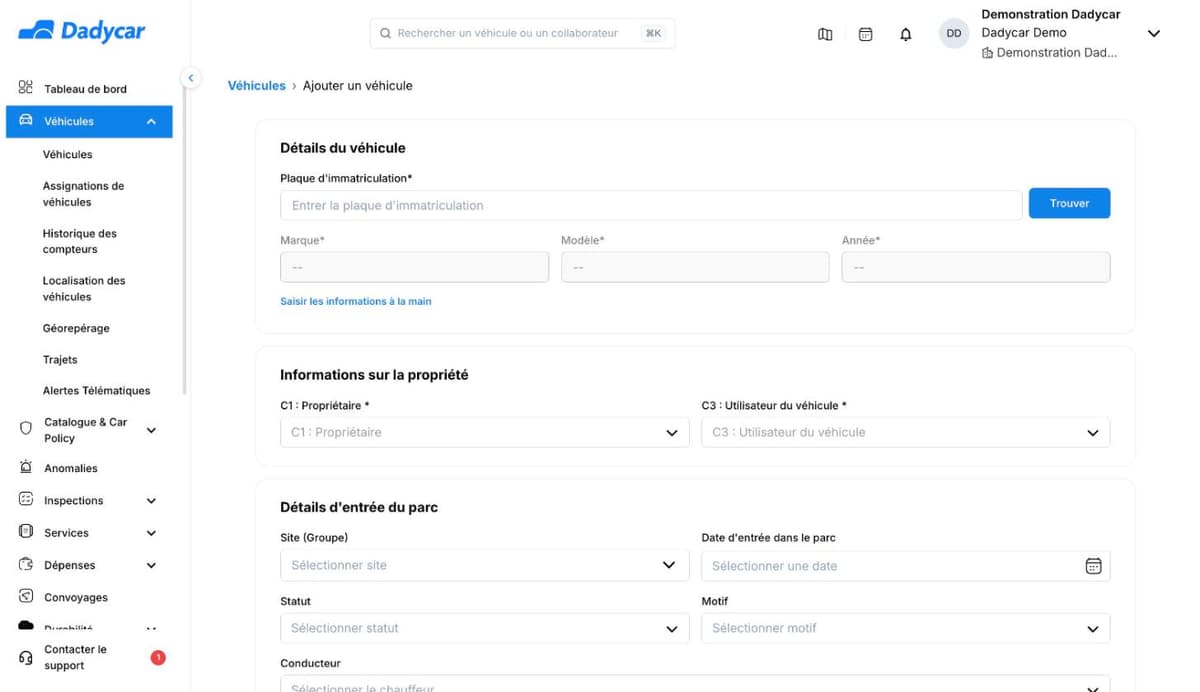This screenshot has width=1200, height=692.
Task: Expand the user account dropdown chevron
Action: pos(1153,33)
